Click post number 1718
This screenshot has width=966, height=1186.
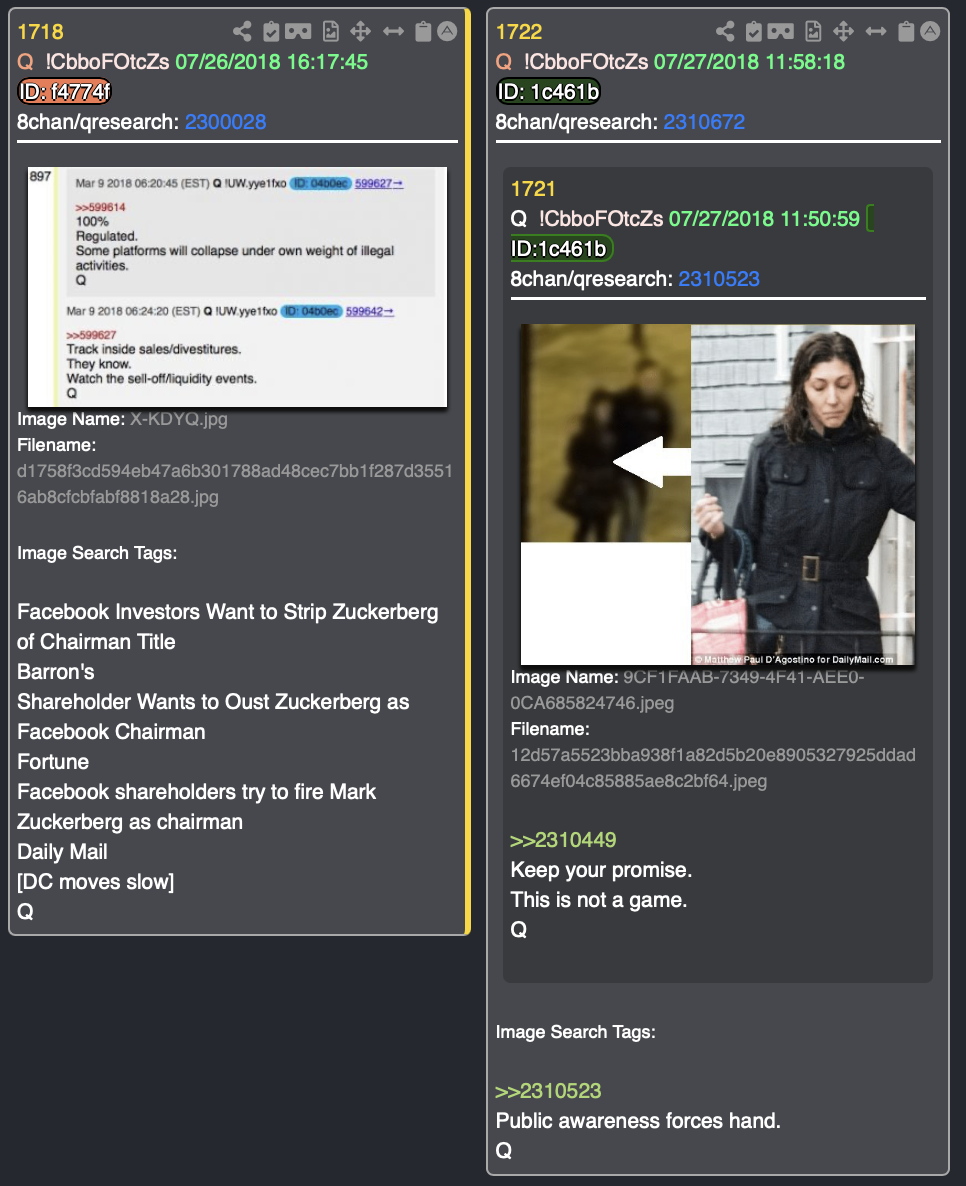tap(41, 32)
